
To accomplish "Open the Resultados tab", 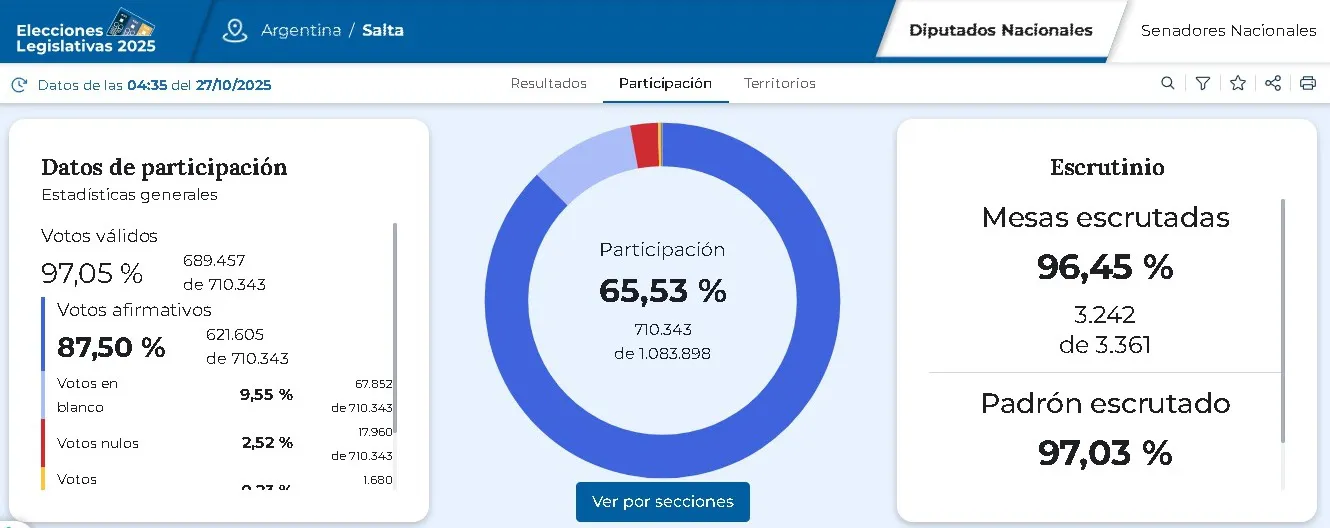I will (x=548, y=84).
